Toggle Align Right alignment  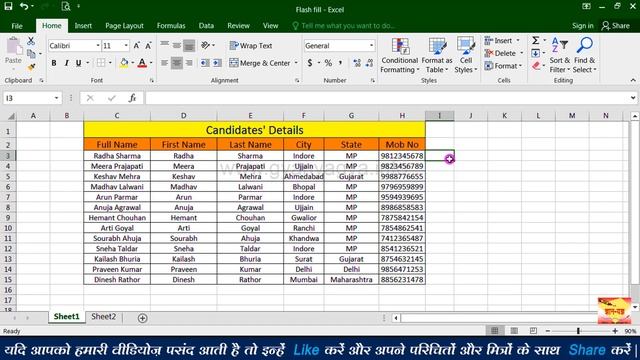(189, 63)
